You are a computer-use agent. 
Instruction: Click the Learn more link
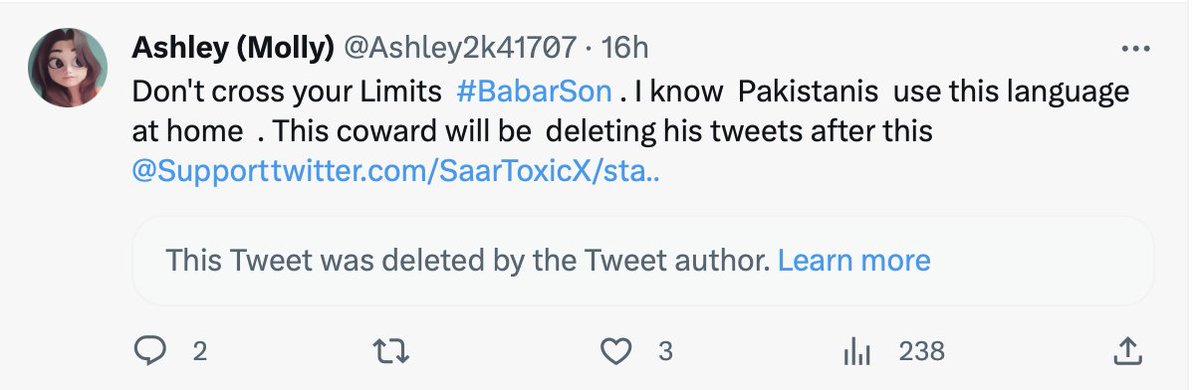coord(854,261)
